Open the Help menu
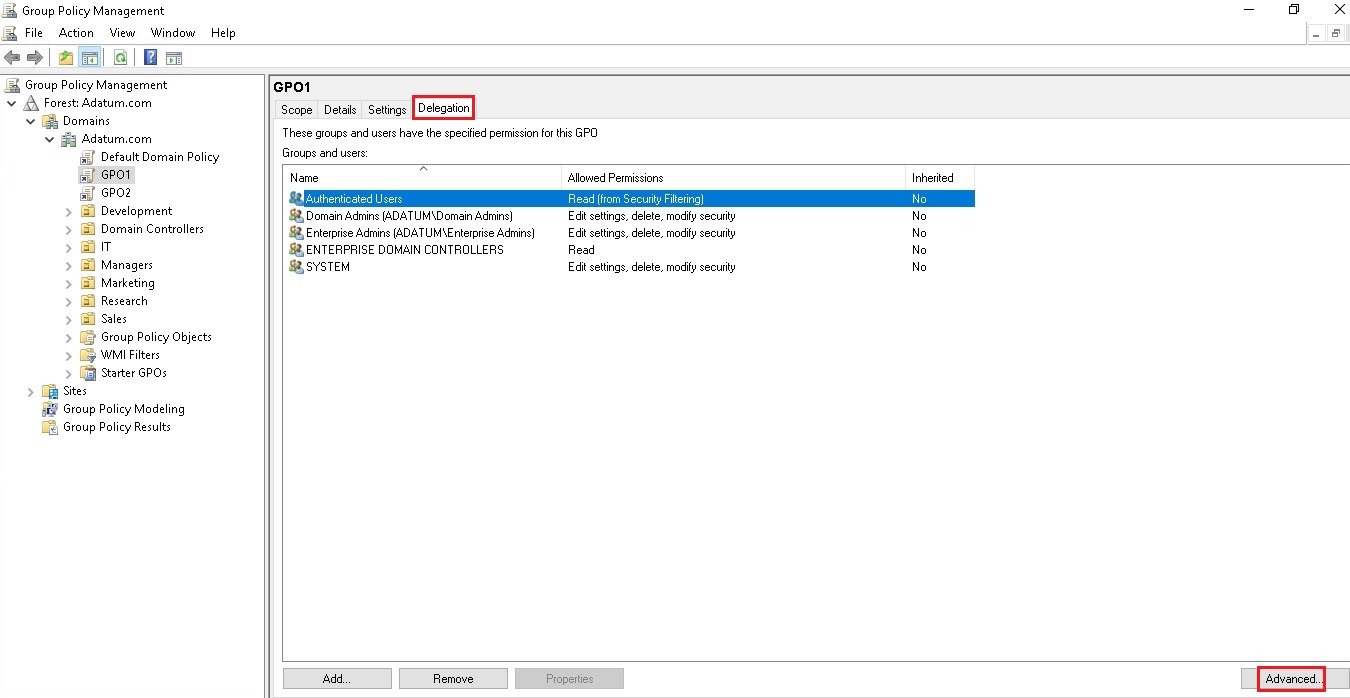1350x698 pixels. (x=223, y=33)
